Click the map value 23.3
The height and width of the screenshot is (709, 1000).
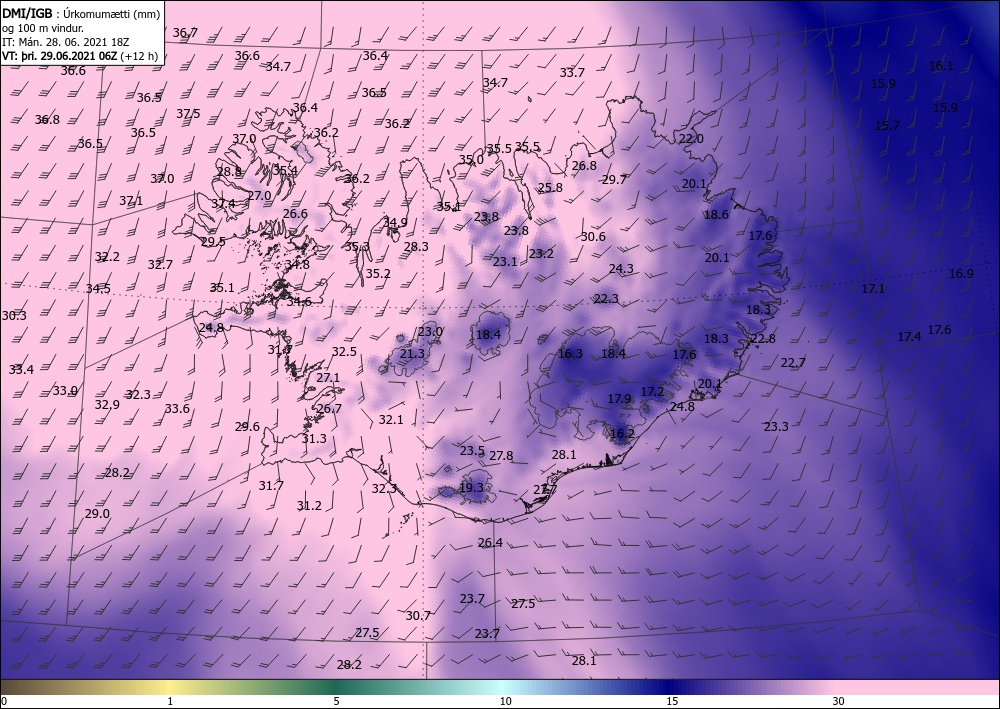tap(776, 427)
